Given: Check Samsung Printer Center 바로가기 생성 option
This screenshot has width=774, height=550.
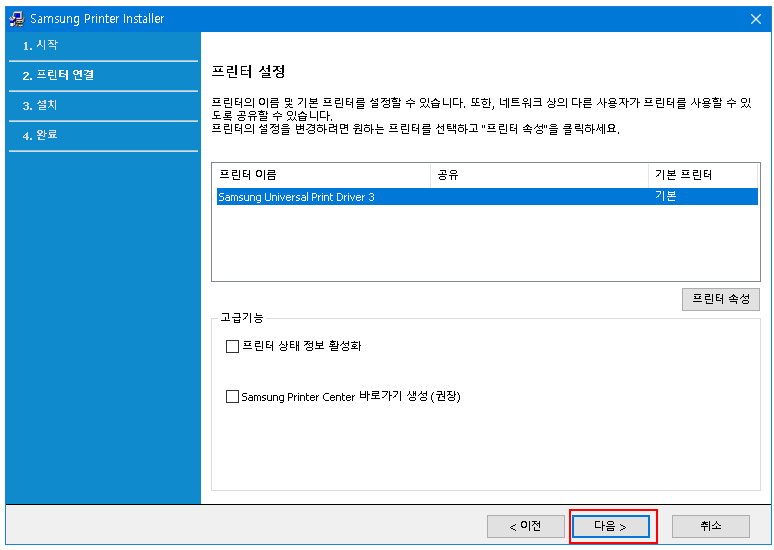Looking at the screenshot, I should click(x=232, y=396).
